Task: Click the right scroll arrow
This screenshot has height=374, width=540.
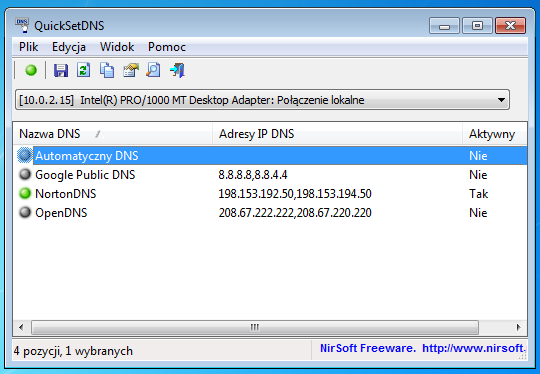Action: pos(518,327)
